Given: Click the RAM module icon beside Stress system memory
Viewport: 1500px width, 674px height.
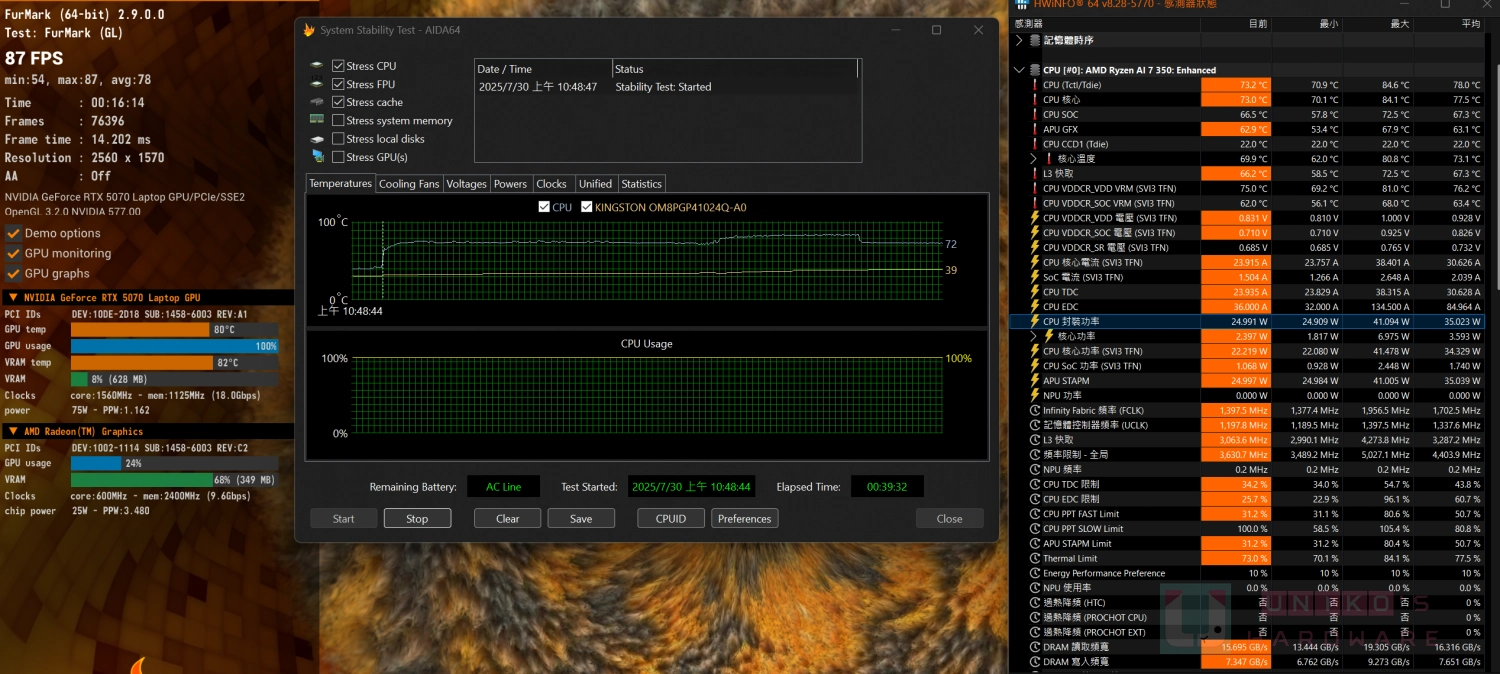Looking at the screenshot, I should click(317, 120).
